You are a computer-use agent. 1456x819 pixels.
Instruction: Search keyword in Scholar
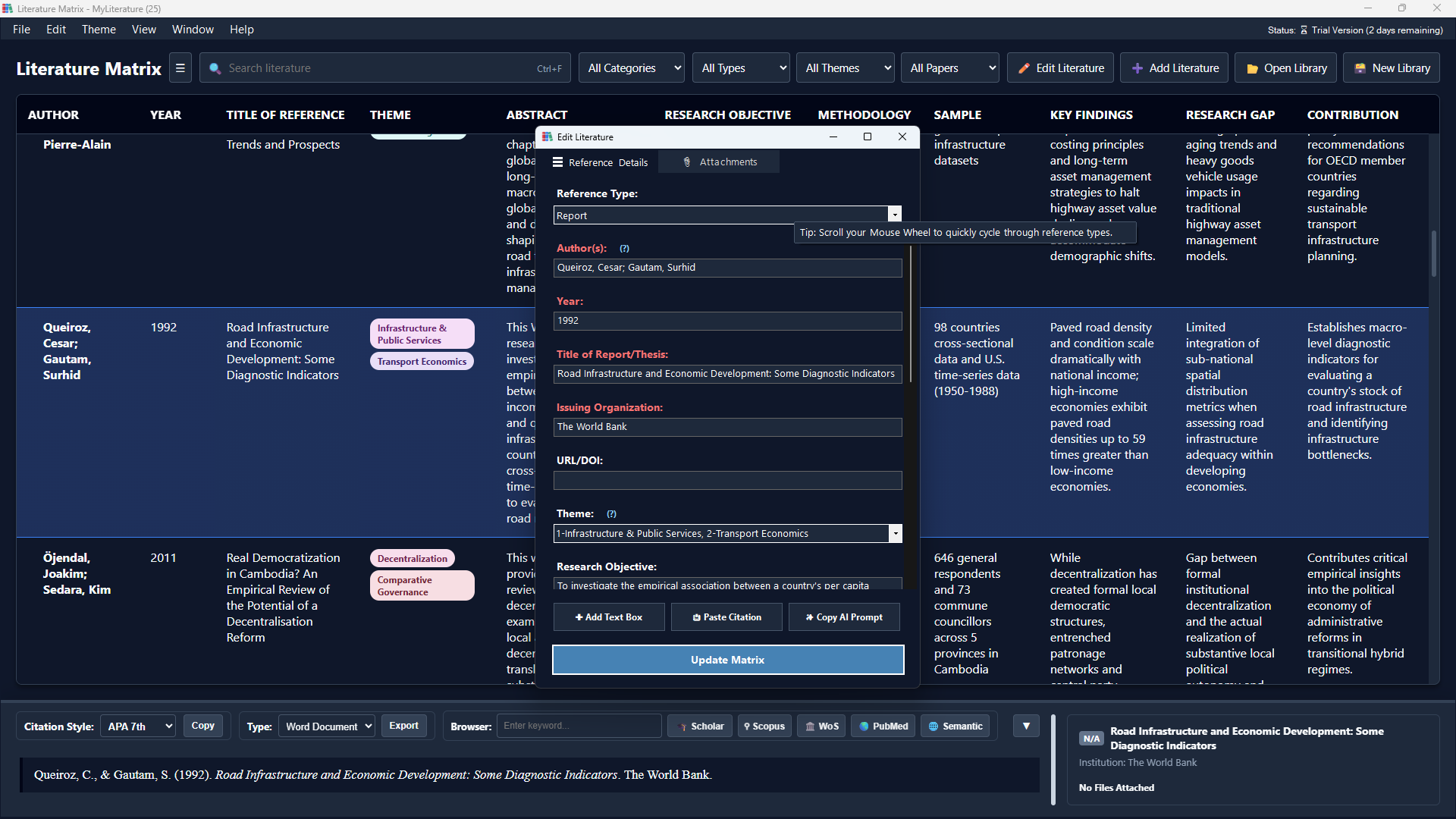point(700,726)
